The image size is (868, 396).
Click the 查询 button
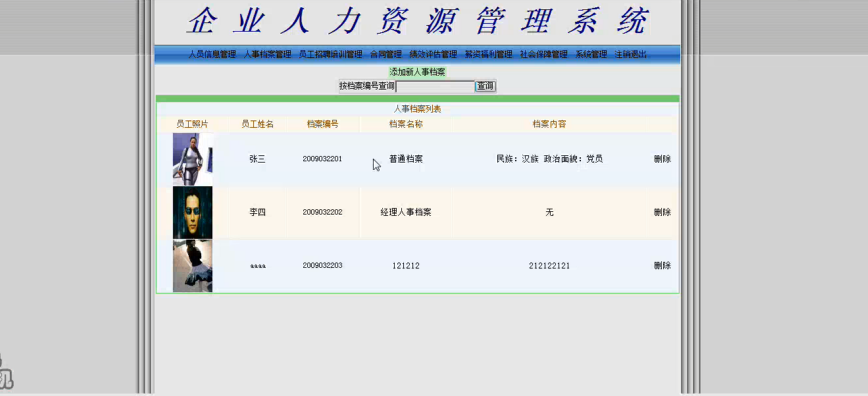click(485, 86)
